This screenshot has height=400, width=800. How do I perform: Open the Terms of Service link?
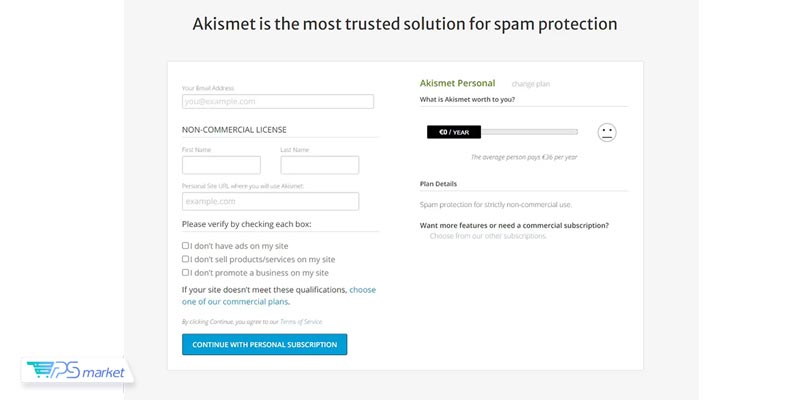click(301, 322)
